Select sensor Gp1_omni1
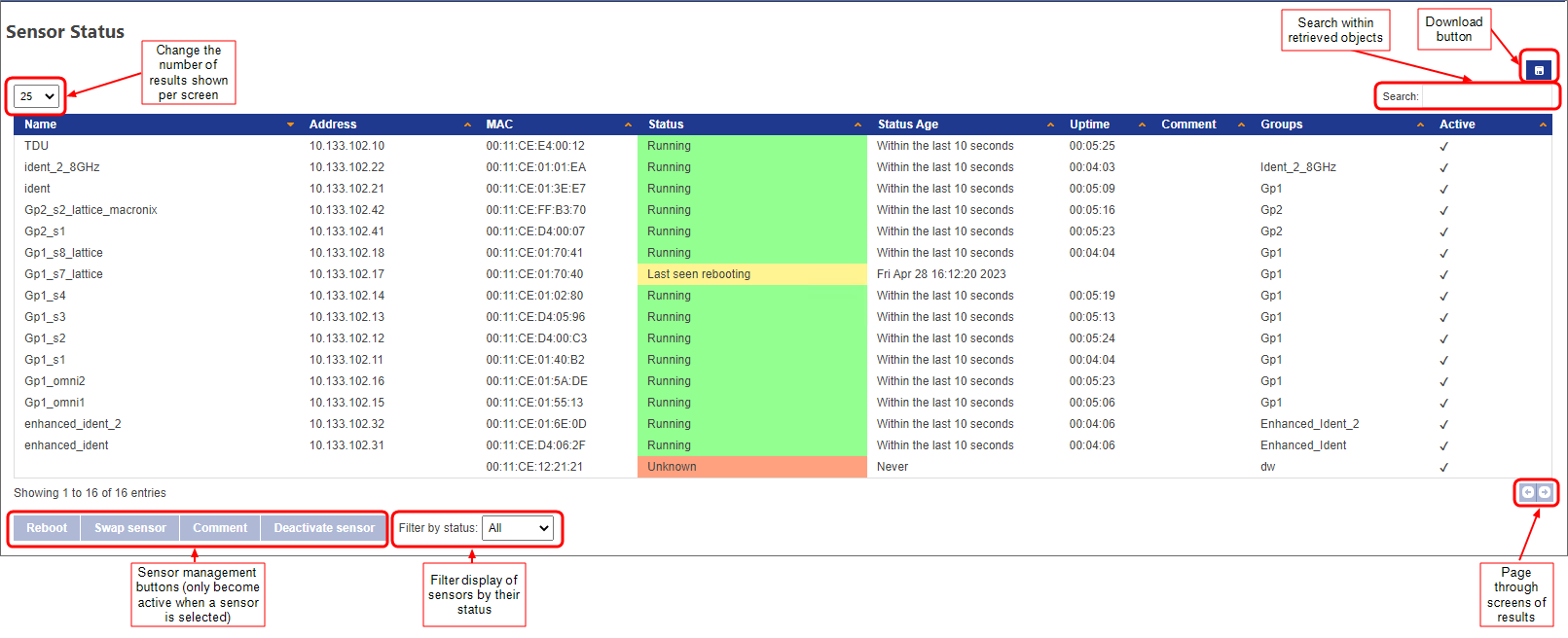 (x=55, y=403)
